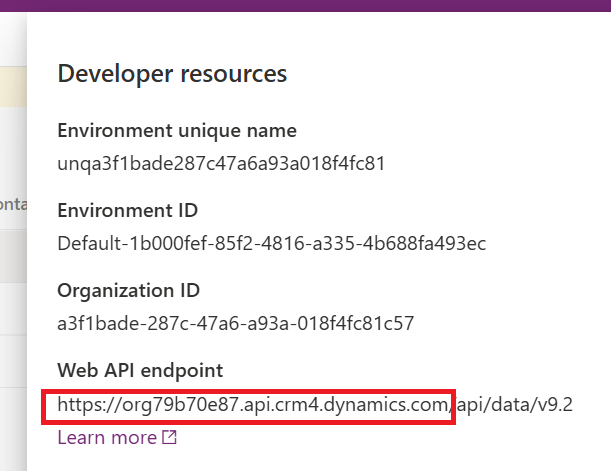Click the Web API endpoint label
This screenshot has width=611, height=471.
[x=142, y=372]
